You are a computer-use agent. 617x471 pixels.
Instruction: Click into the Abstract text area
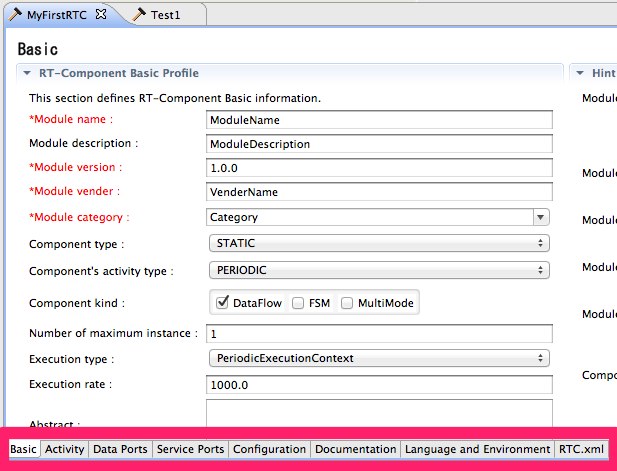click(x=379, y=413)
